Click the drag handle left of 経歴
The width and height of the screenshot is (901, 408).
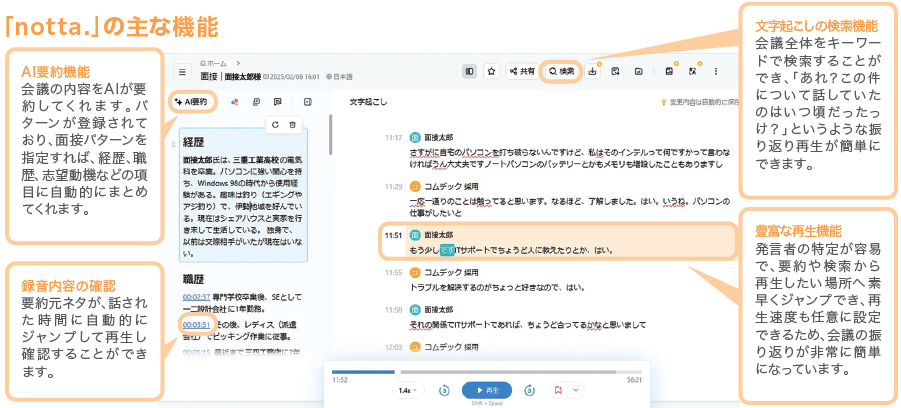pyautogui.click(x=174, y=144)
